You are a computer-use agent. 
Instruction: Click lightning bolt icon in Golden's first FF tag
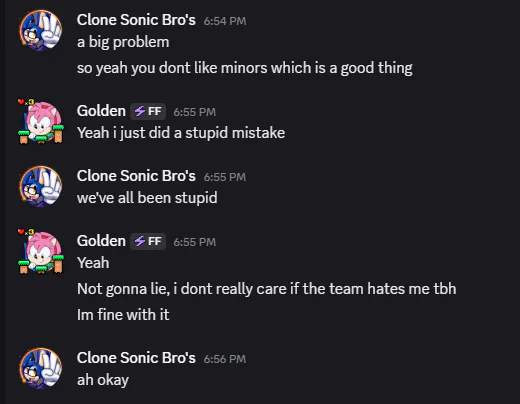click(140, 111)
